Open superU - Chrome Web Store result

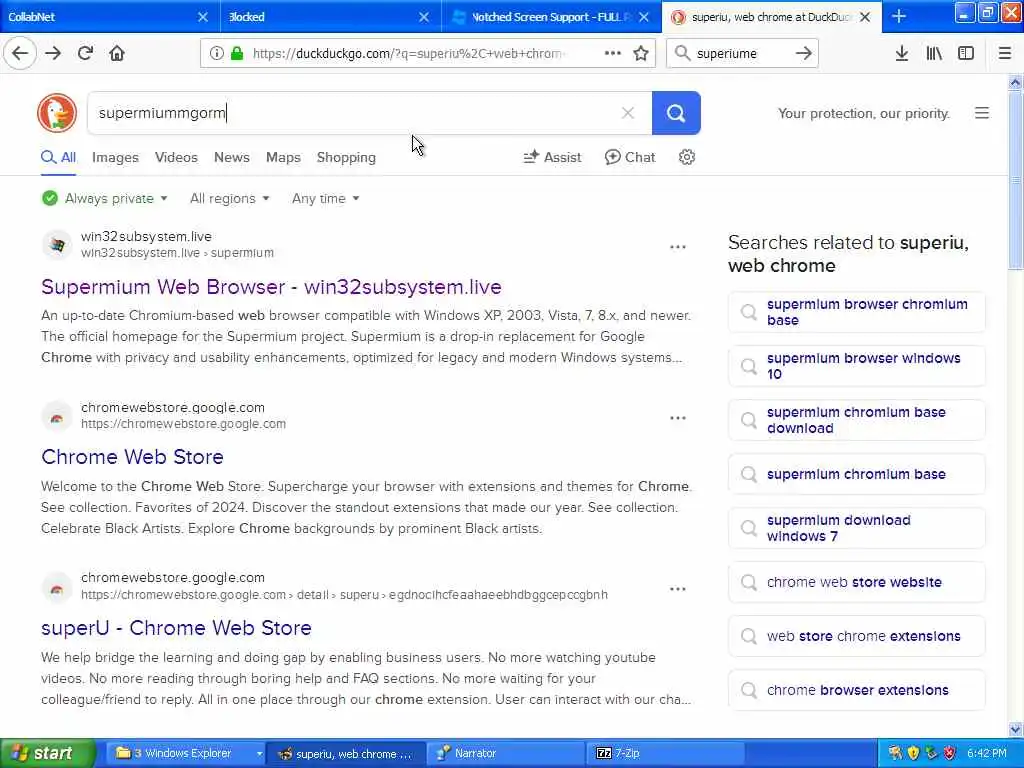tap(176, 628)
